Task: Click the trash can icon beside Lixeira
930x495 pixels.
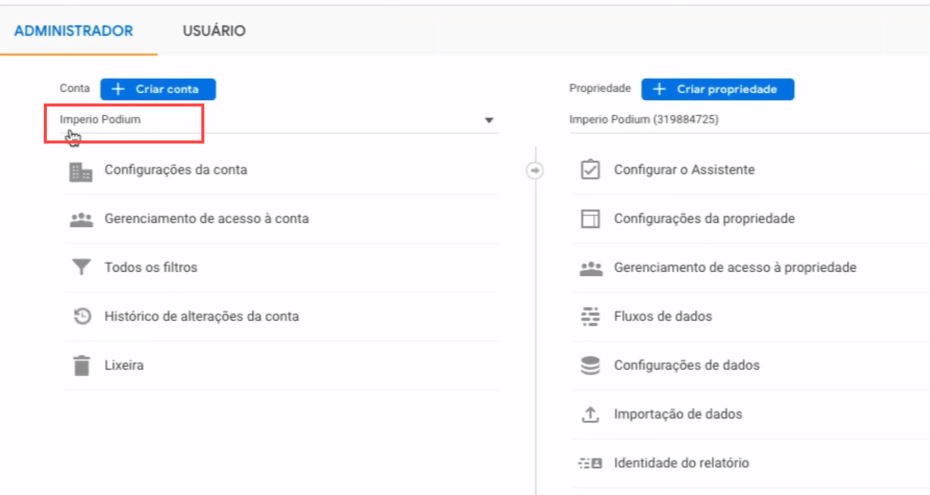Action: click(x=81, y=366)
